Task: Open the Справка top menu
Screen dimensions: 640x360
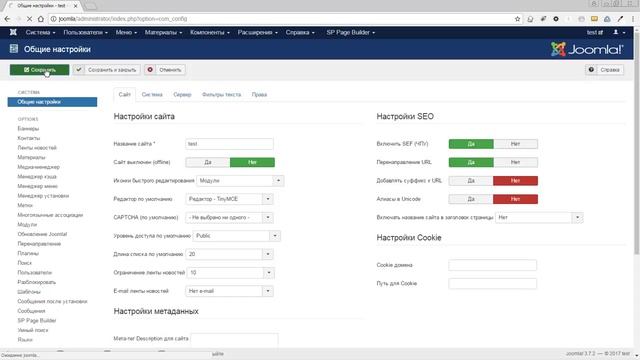Action: [x=300, y=32]
